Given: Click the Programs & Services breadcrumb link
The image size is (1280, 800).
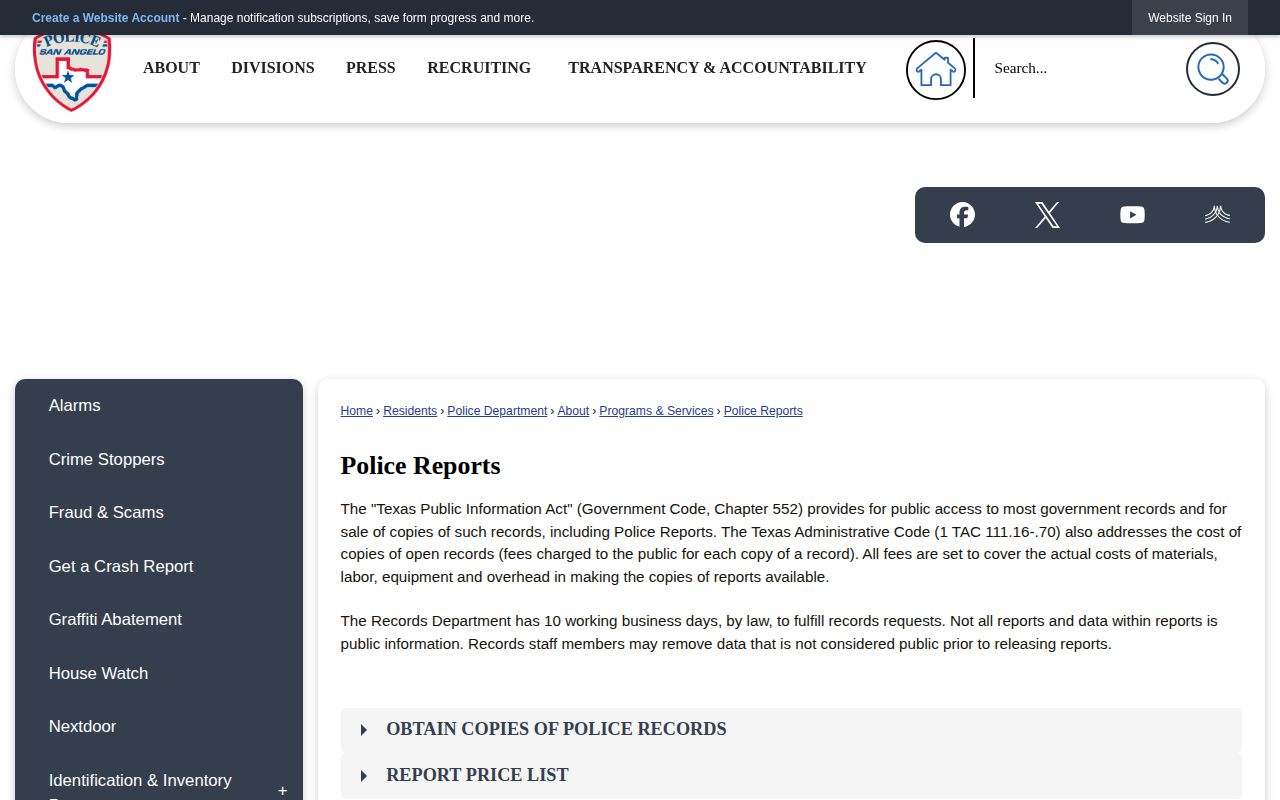Looking at the screenshot, I should (656, 411).
